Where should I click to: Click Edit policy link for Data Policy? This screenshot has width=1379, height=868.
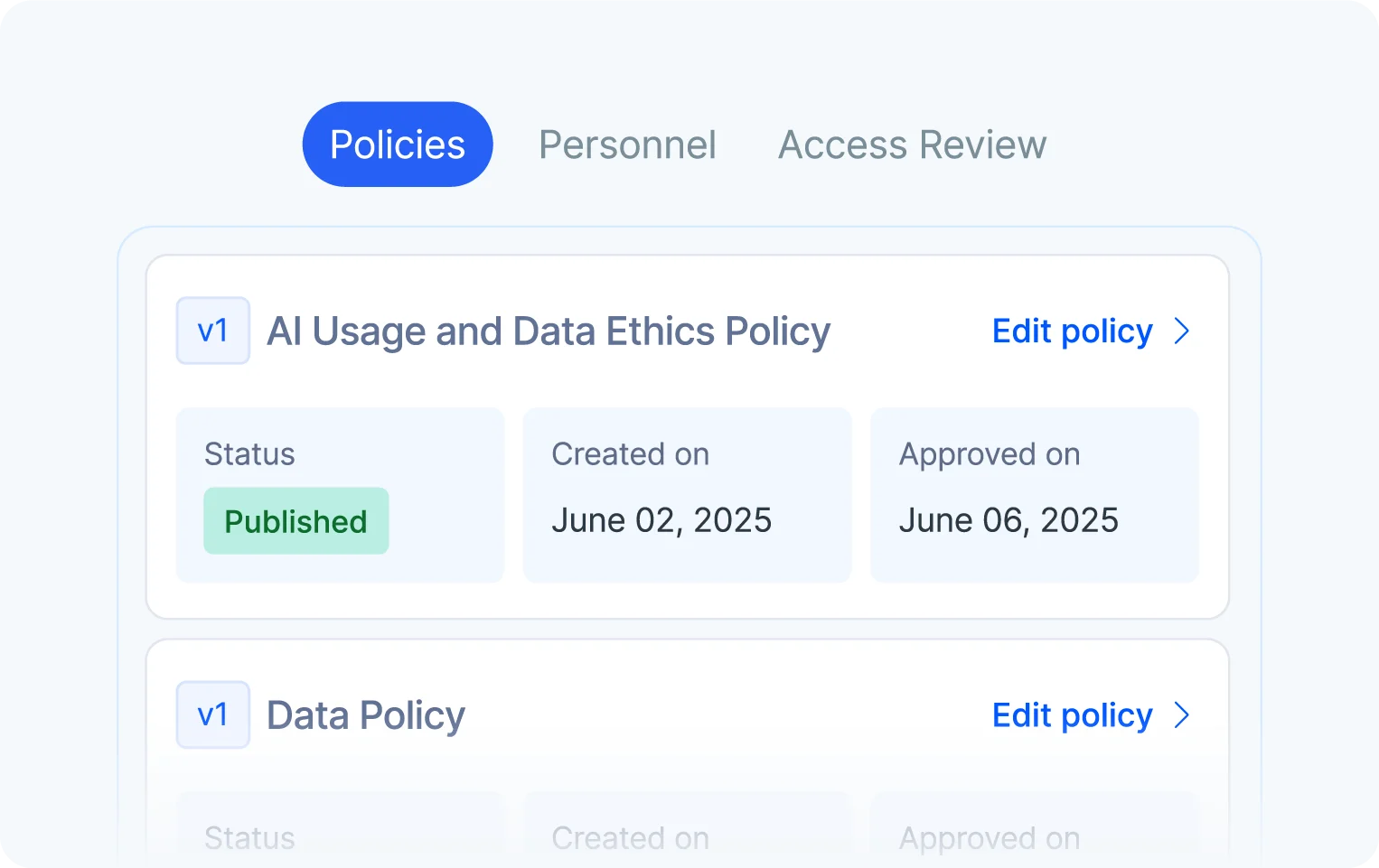pos(1072,715)
